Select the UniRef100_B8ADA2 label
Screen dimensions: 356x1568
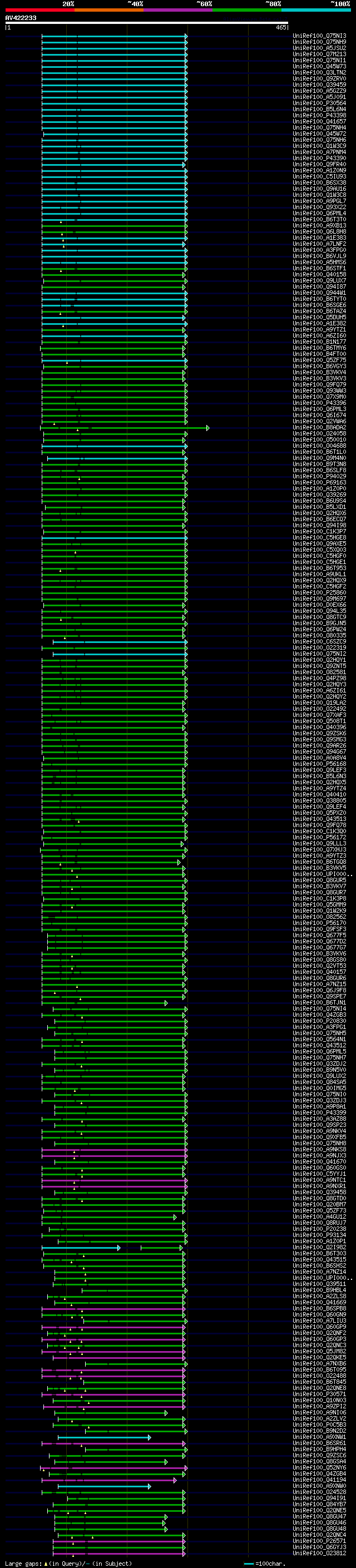click(x=319, y=427)
